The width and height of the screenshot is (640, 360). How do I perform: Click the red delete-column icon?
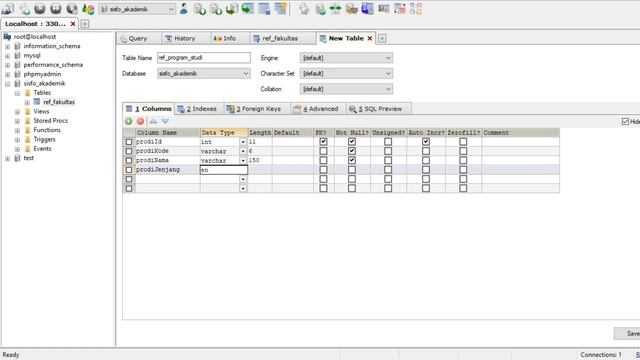[x=140, y=121]
